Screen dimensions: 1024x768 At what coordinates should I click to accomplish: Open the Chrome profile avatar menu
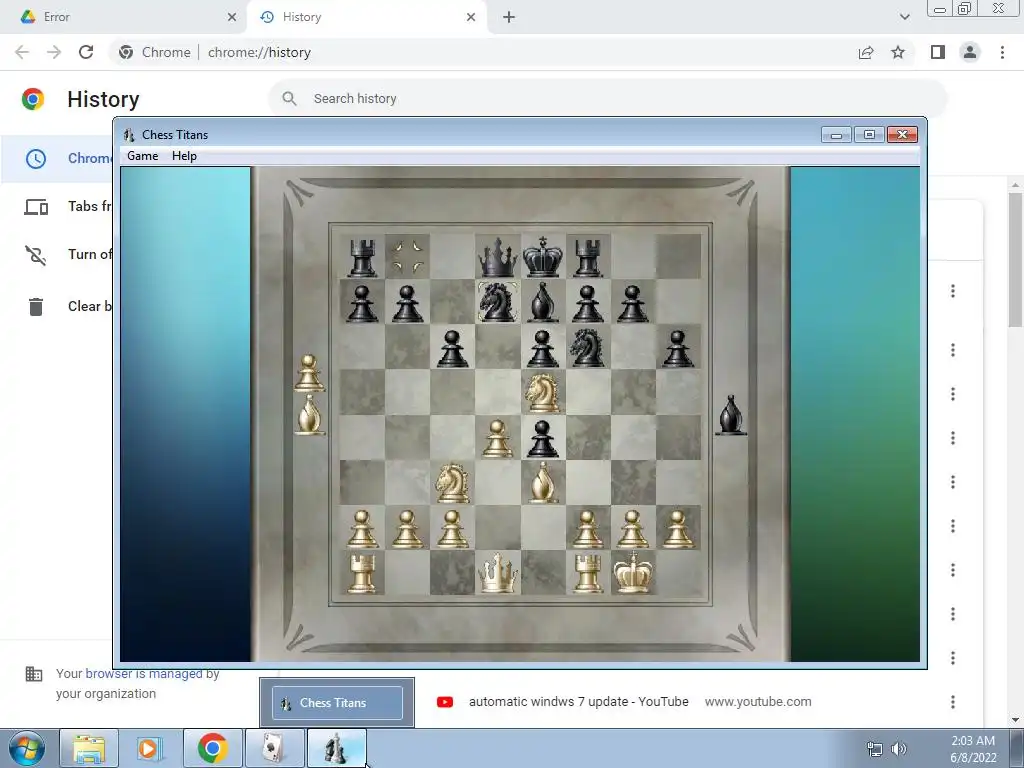tap(970, 52)
